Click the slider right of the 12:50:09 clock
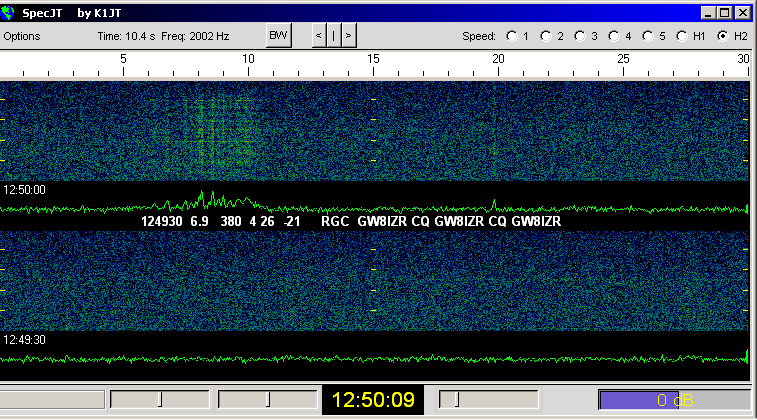Viewport: 757px width, 420px height. click(x=488, y=399)
